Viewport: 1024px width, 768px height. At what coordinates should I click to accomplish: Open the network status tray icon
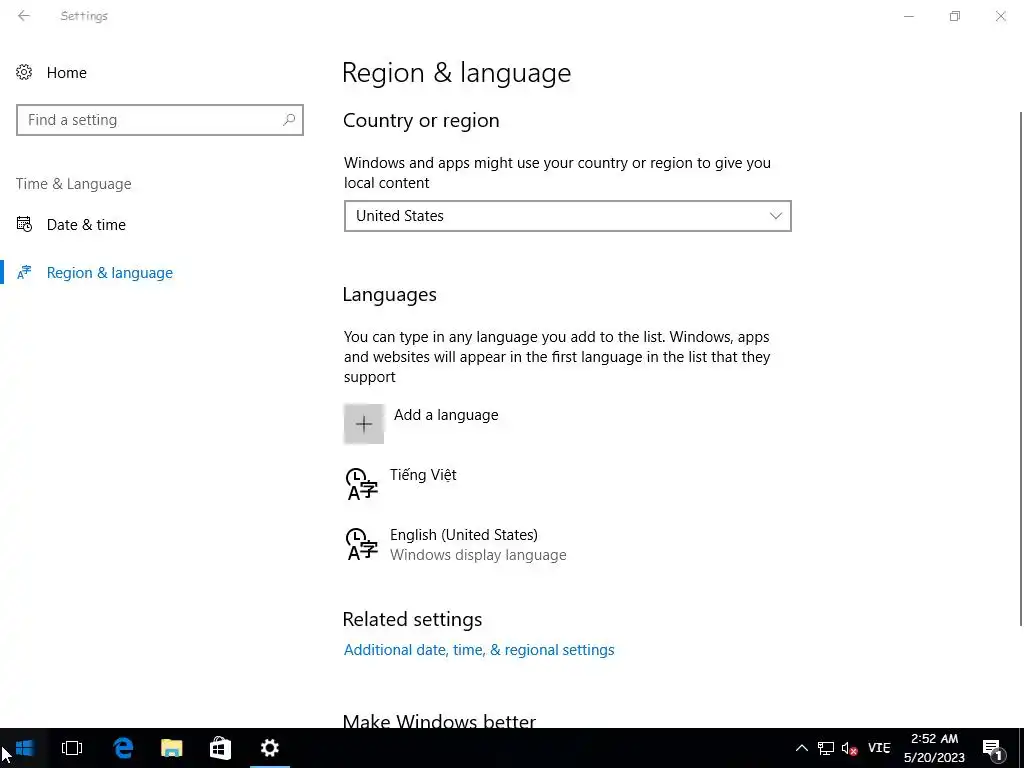pyautogui.click(x=826, y=748)
